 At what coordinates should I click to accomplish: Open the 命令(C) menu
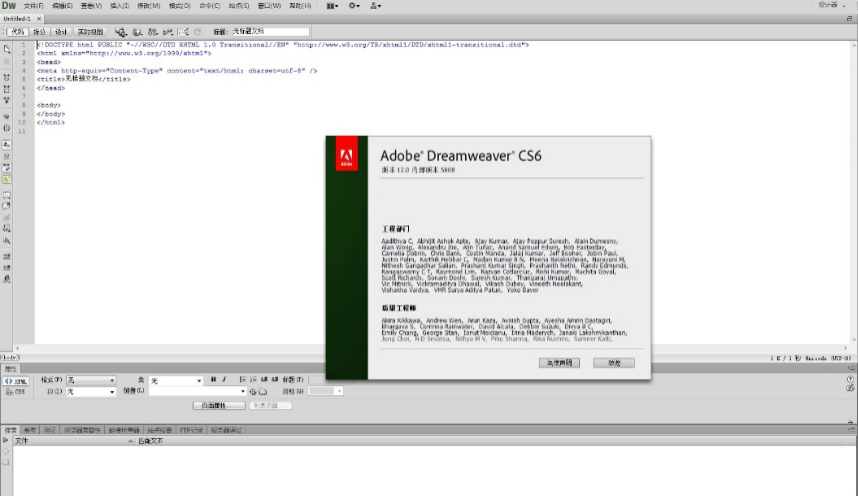(210, 5)
